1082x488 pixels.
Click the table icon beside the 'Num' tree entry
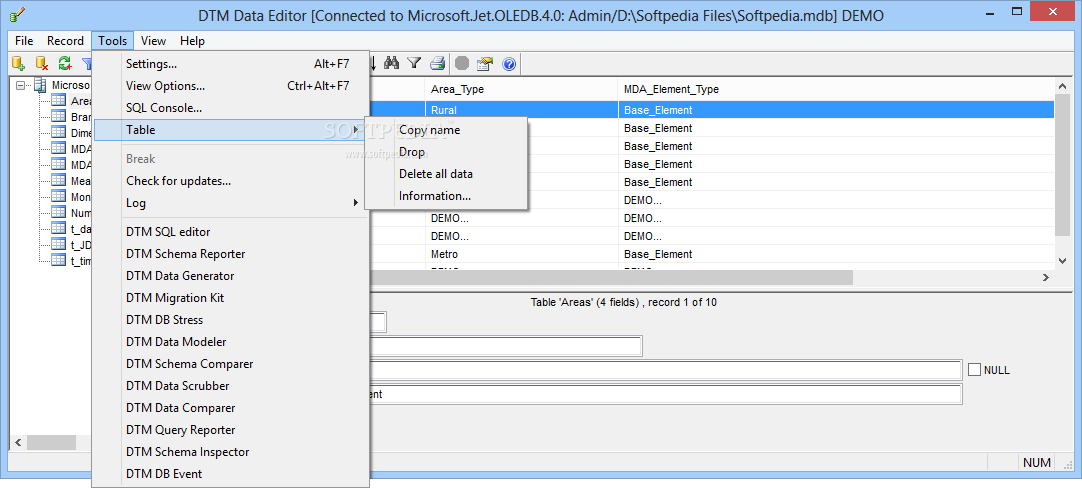tap(59, 212)
